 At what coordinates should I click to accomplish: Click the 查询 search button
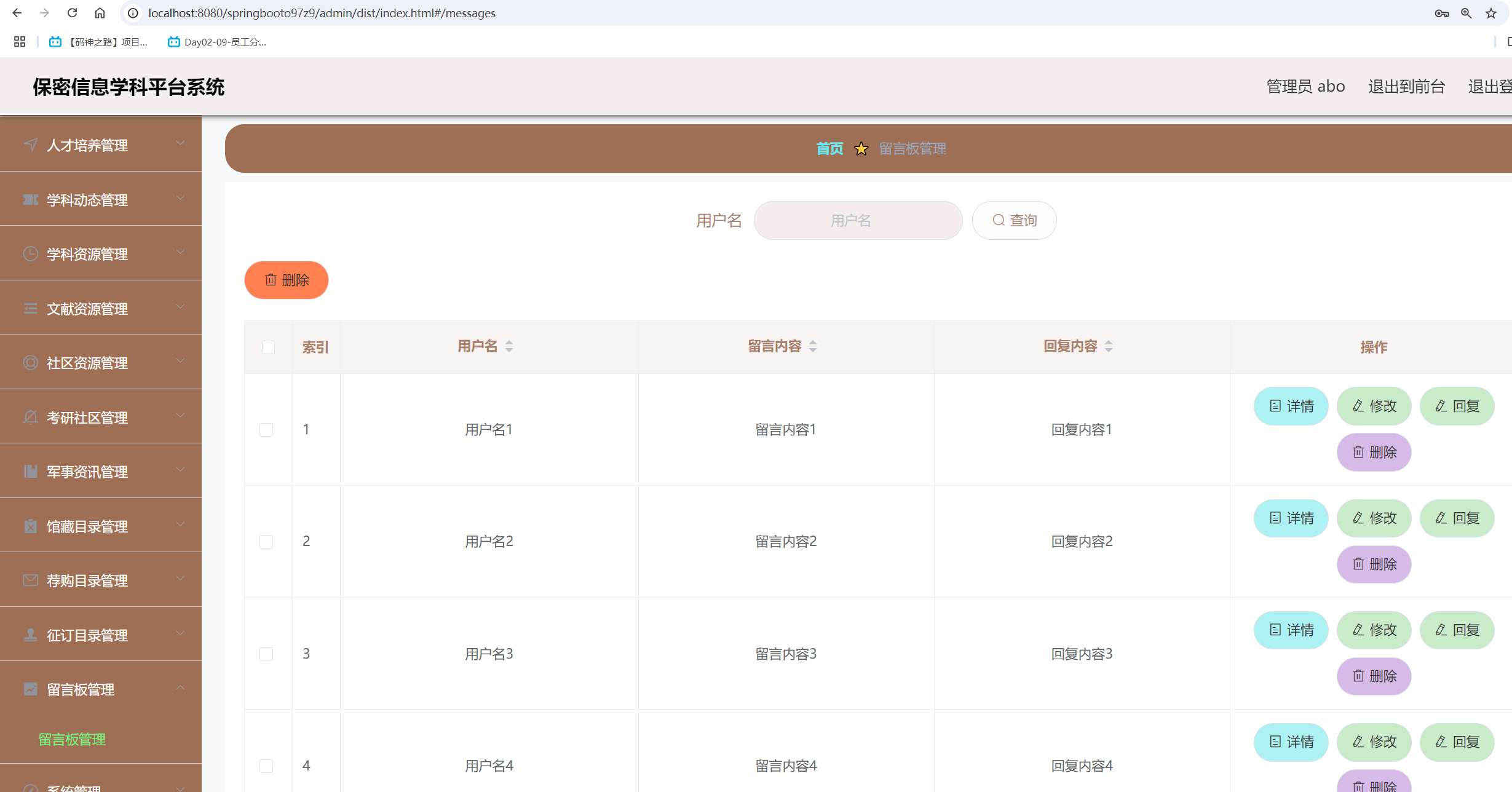[1013, 220]
